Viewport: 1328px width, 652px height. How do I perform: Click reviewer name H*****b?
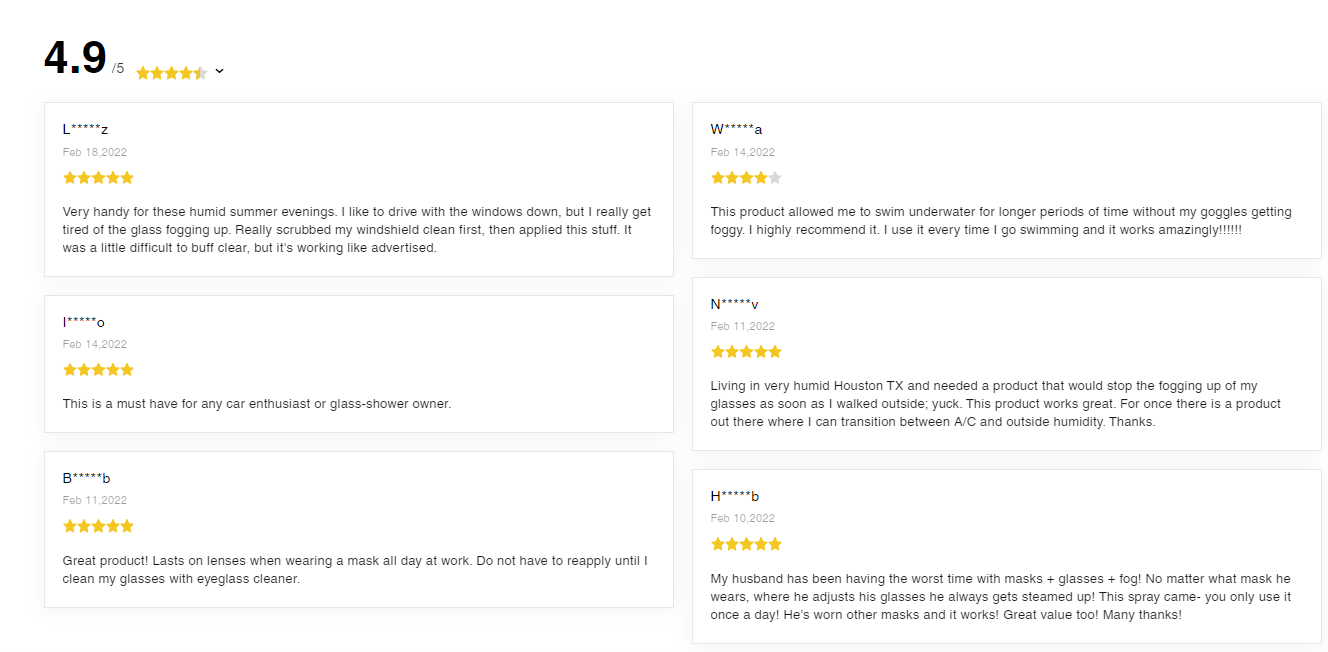(735, 496)
